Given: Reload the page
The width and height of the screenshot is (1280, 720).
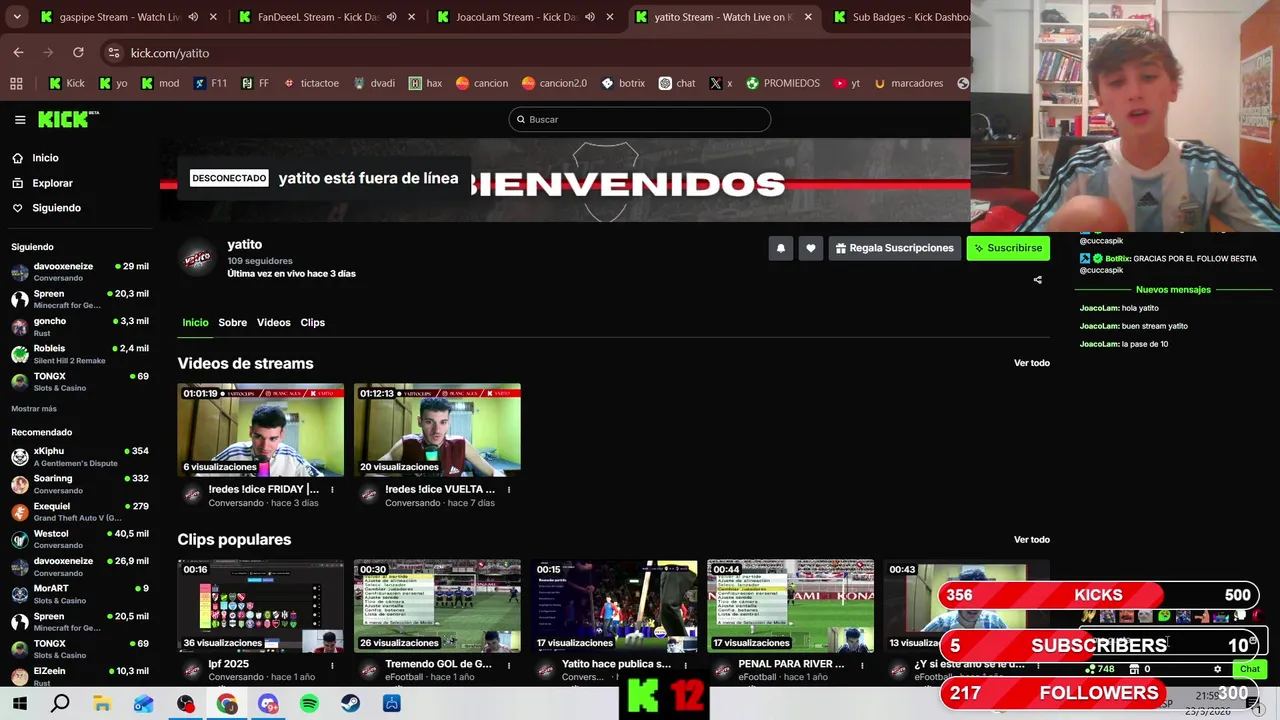Looking at the screenshot, I should [78, 52].
